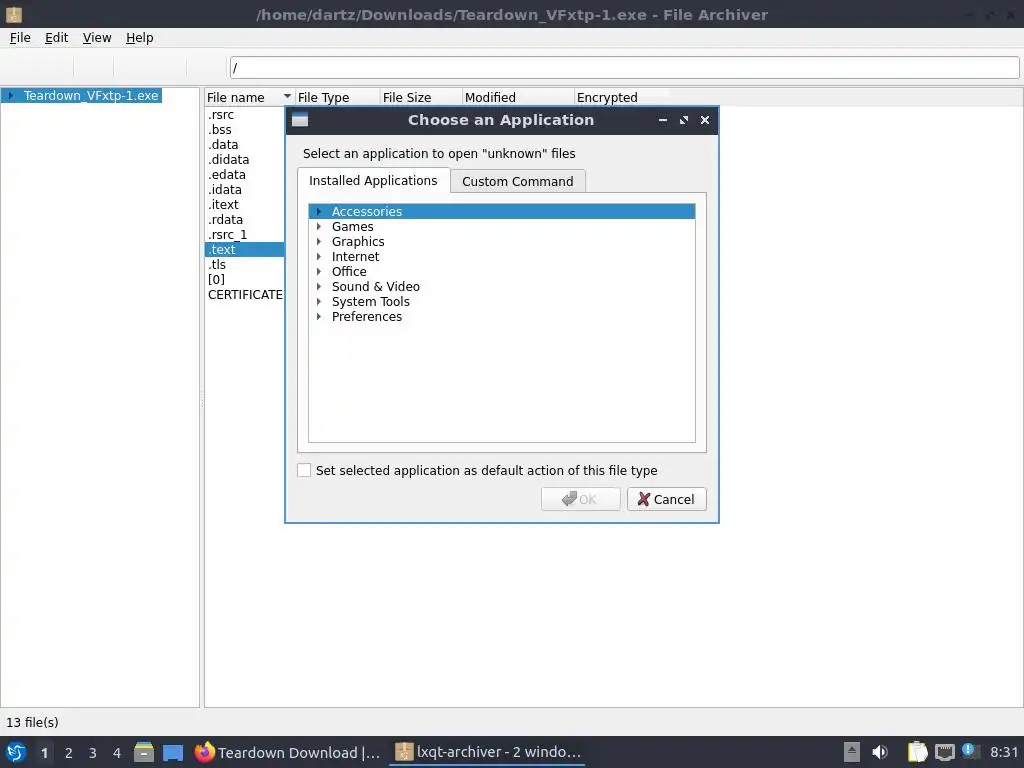
Task: Sort by the File Size column header
Action: [421, 97]
